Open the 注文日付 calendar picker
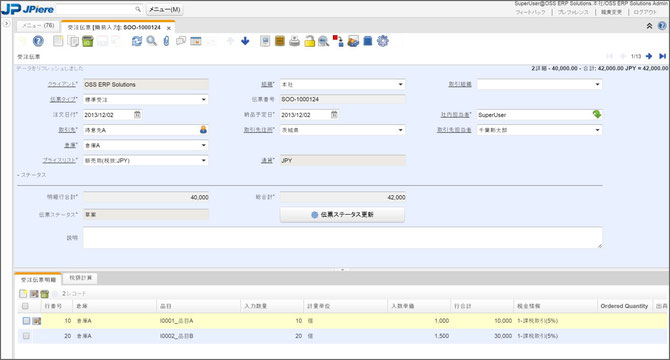This screenshot has height=360, width=670. point(137,114)
